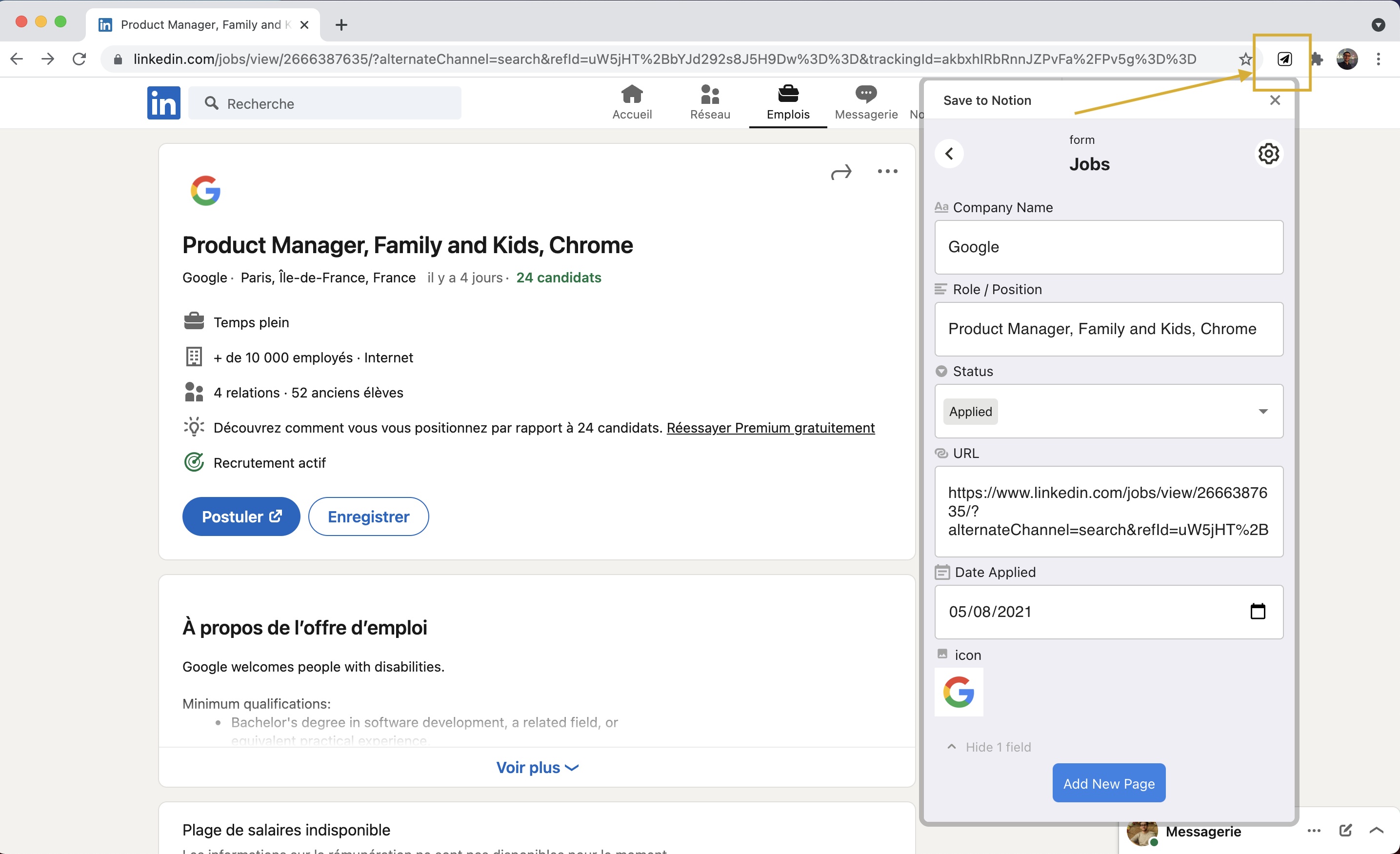Click Réessayer Premium gratuitement link
This screenshot has width=1400, height=854.
pos(770,428)
